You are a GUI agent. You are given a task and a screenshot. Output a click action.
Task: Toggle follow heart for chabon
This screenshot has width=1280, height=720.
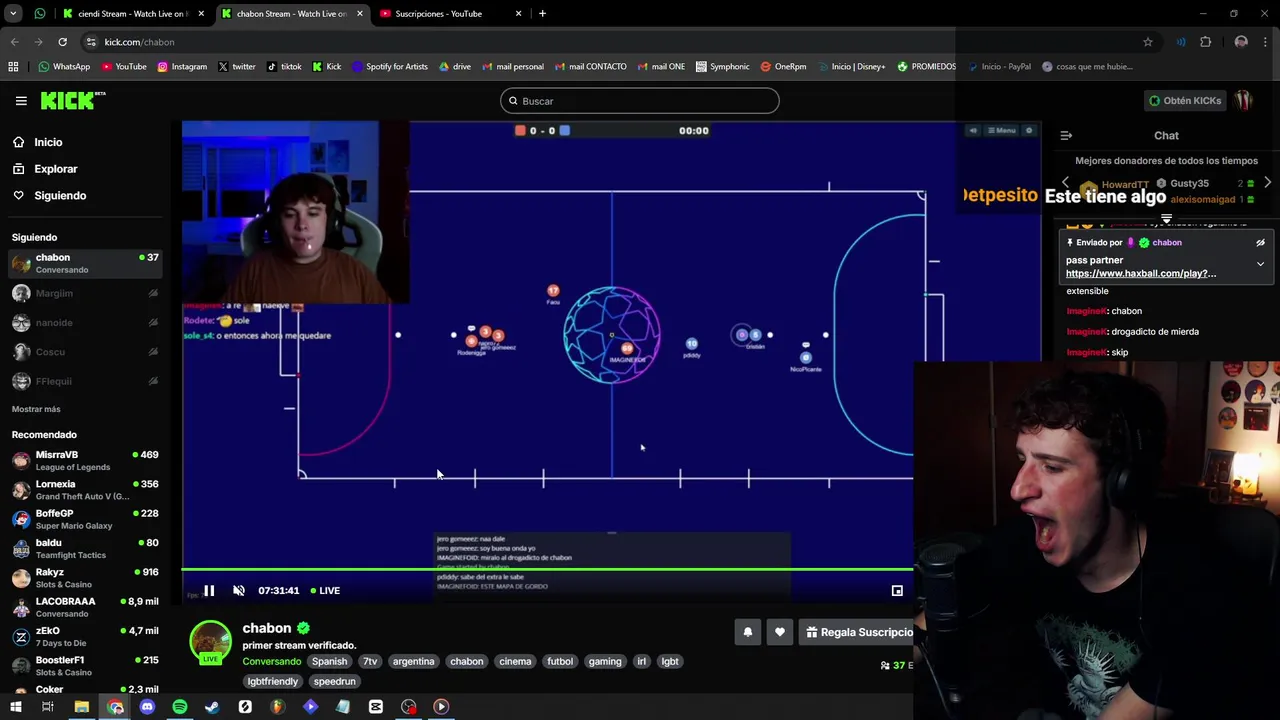(x=780, y=632)
